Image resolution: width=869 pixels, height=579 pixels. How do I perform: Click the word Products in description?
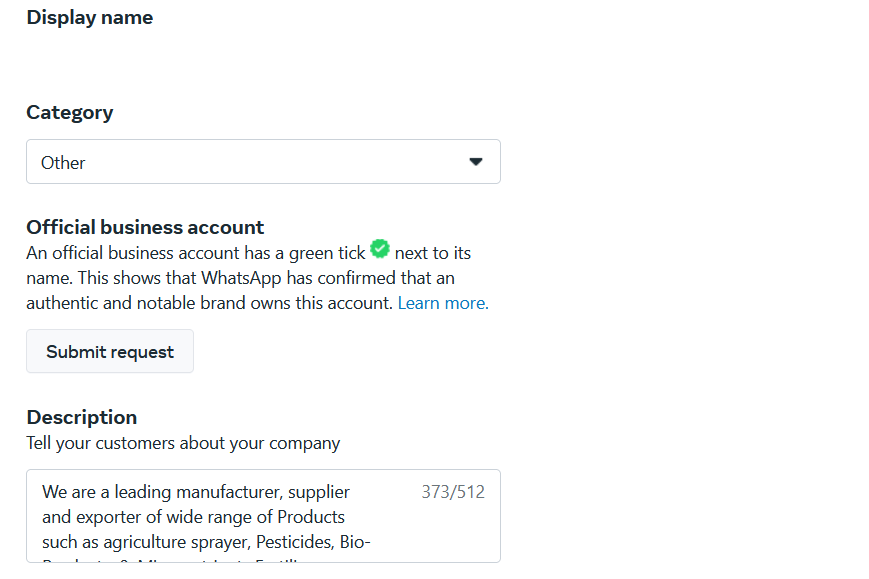(x=311, y=517)
